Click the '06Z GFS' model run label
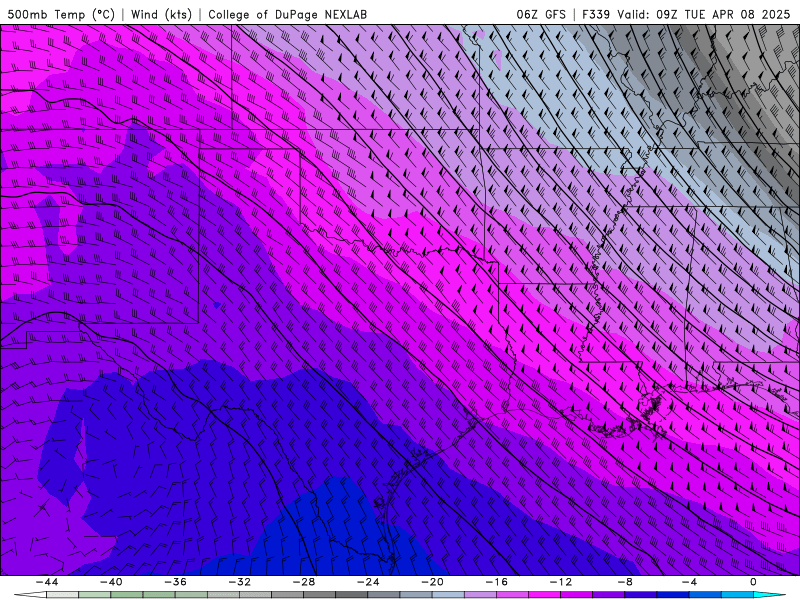800x600 pixels. tap(541, 14)
